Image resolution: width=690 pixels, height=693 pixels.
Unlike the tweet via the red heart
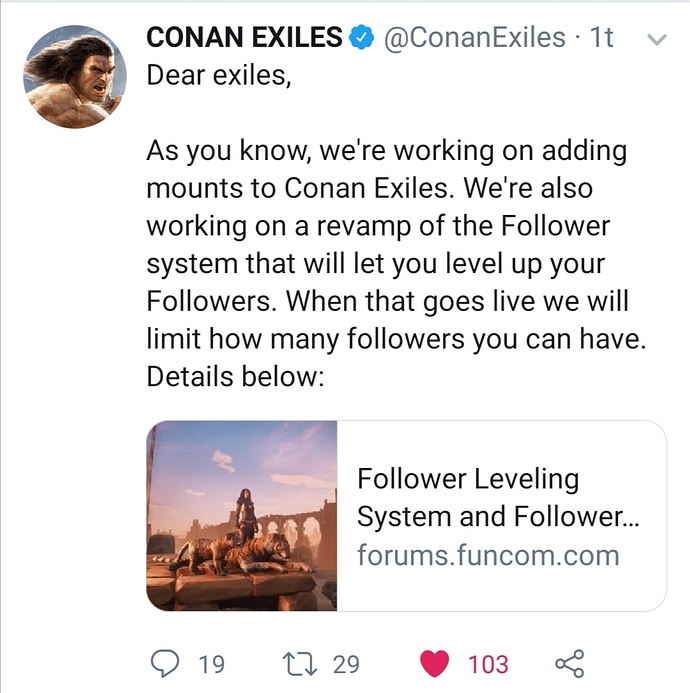point(433,663)
